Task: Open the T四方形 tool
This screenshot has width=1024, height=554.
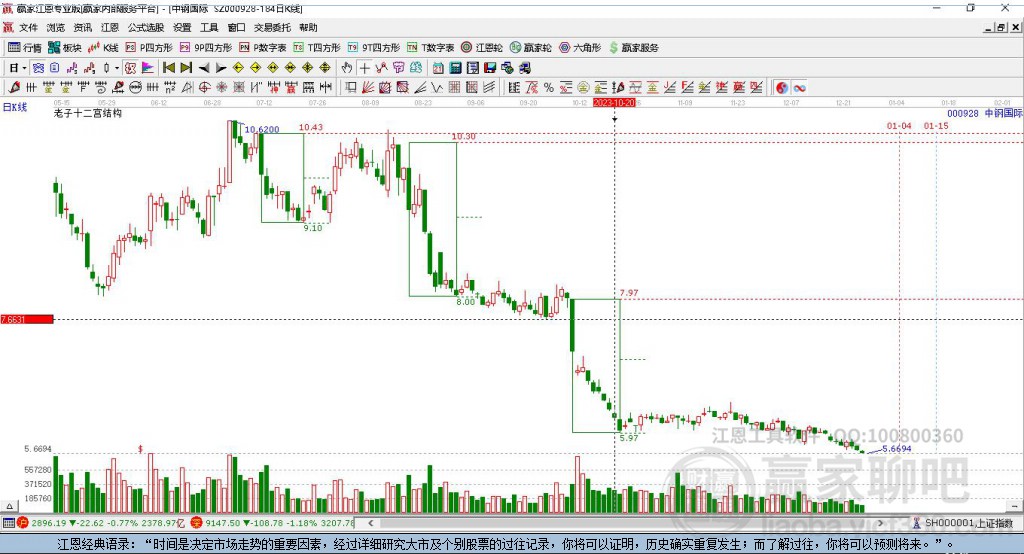Action: 317,48
